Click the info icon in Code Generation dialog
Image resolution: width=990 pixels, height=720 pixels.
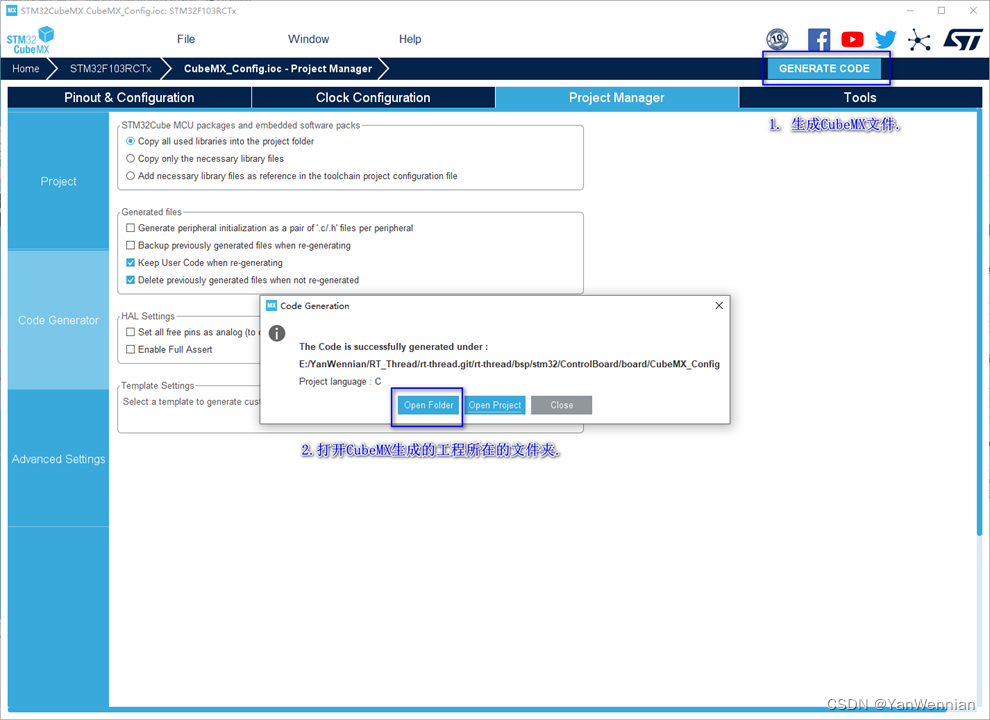[x=277, y=333]
